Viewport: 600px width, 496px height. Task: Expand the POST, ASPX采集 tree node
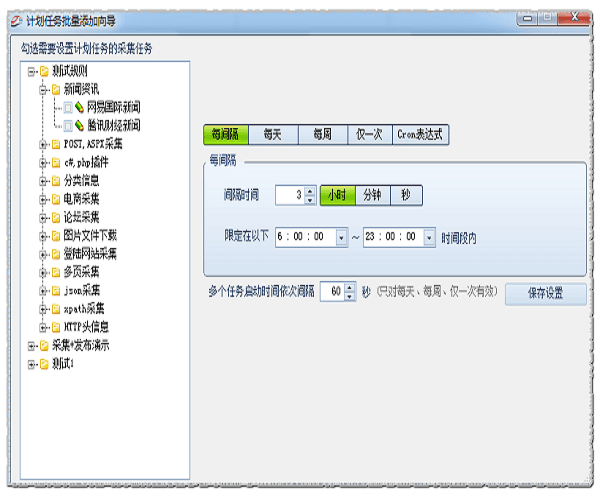pos(43,144)
